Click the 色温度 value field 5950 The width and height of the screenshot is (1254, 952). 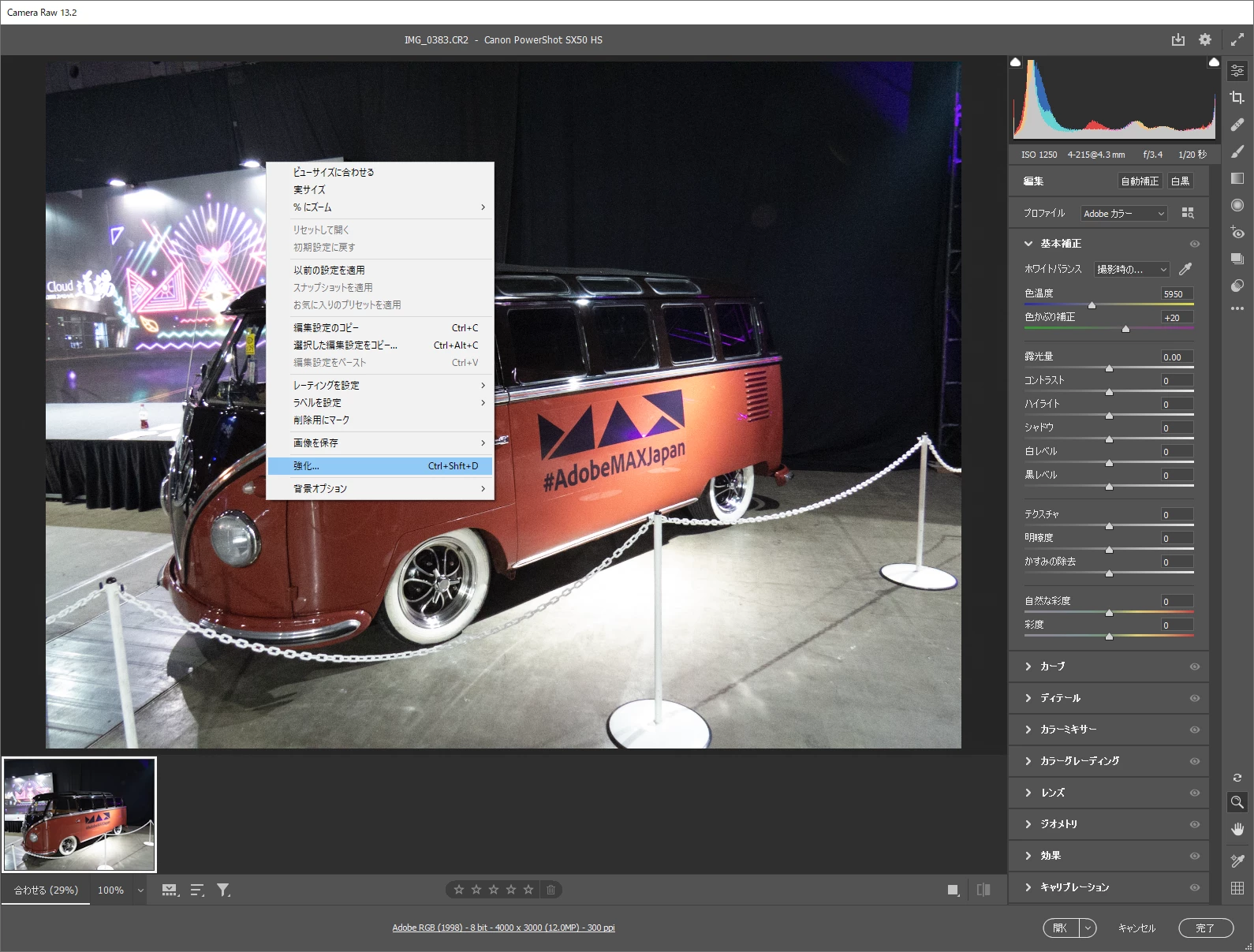tap(1177, 293)
